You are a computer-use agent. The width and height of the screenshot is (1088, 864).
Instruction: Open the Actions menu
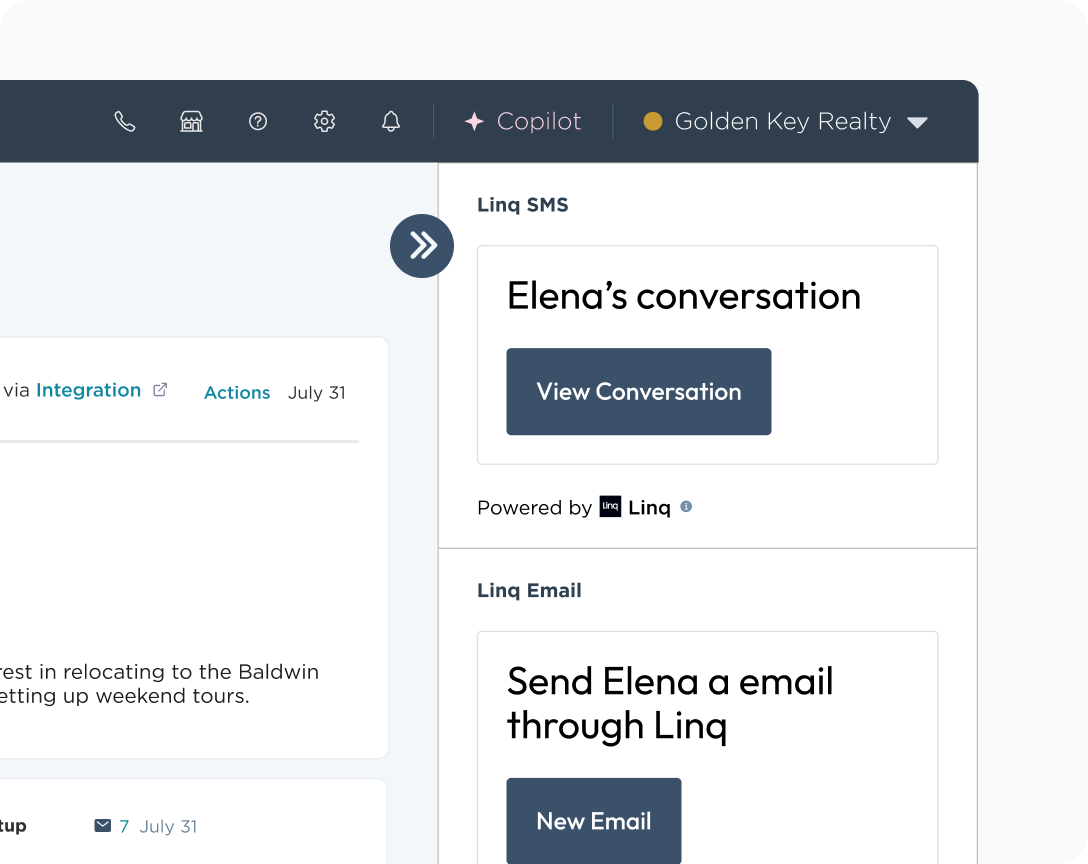click(236, 393)
